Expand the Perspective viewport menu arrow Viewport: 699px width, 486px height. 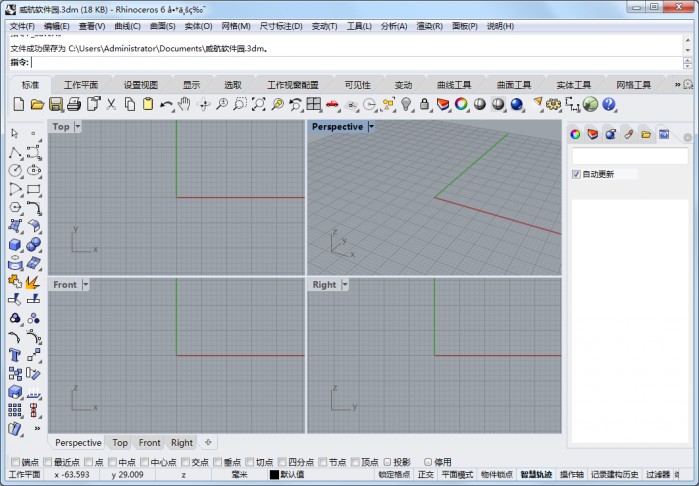[x=371, y=127]
